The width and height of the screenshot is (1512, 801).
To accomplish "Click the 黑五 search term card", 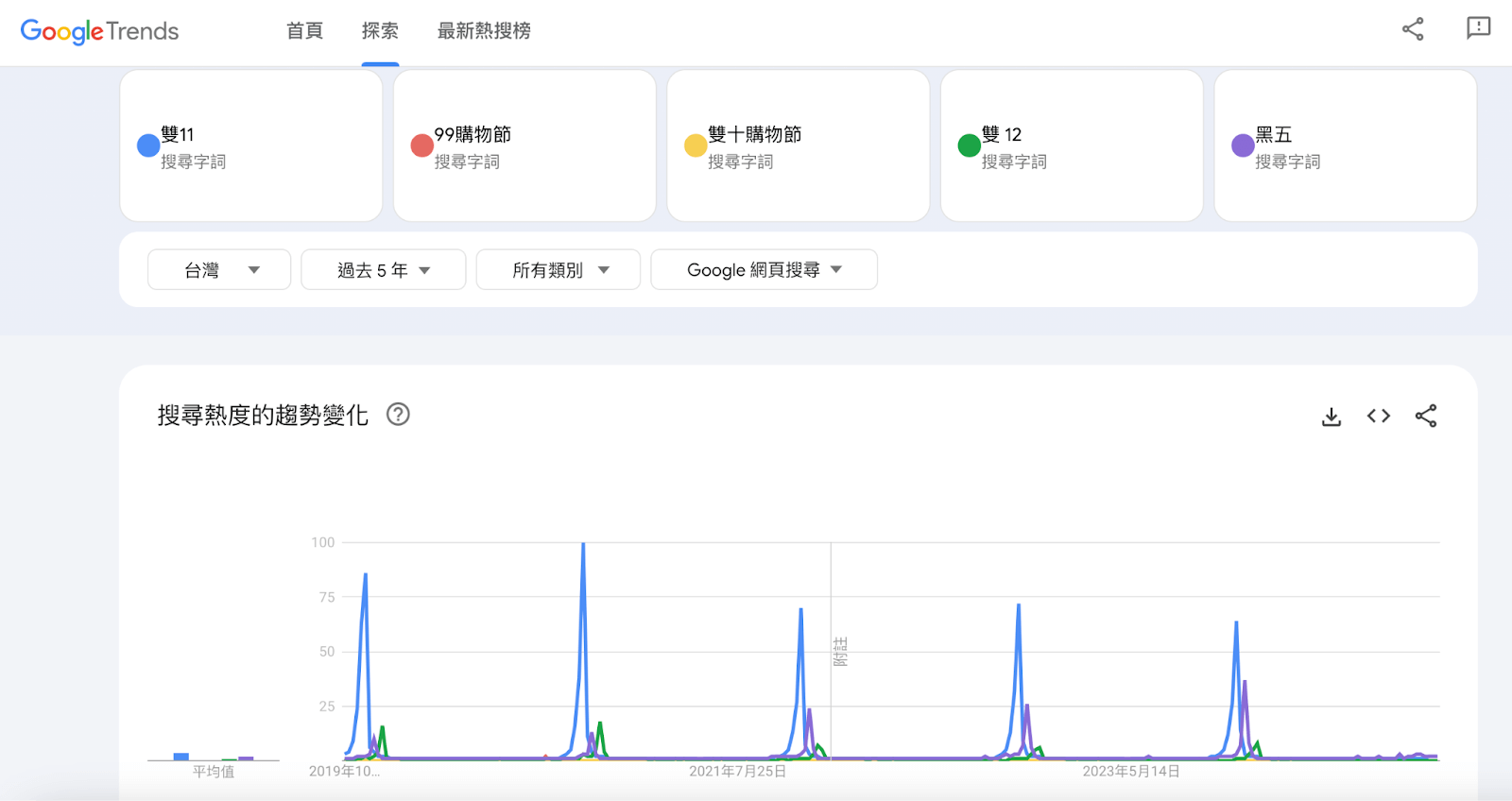I will coord(1346,145).
